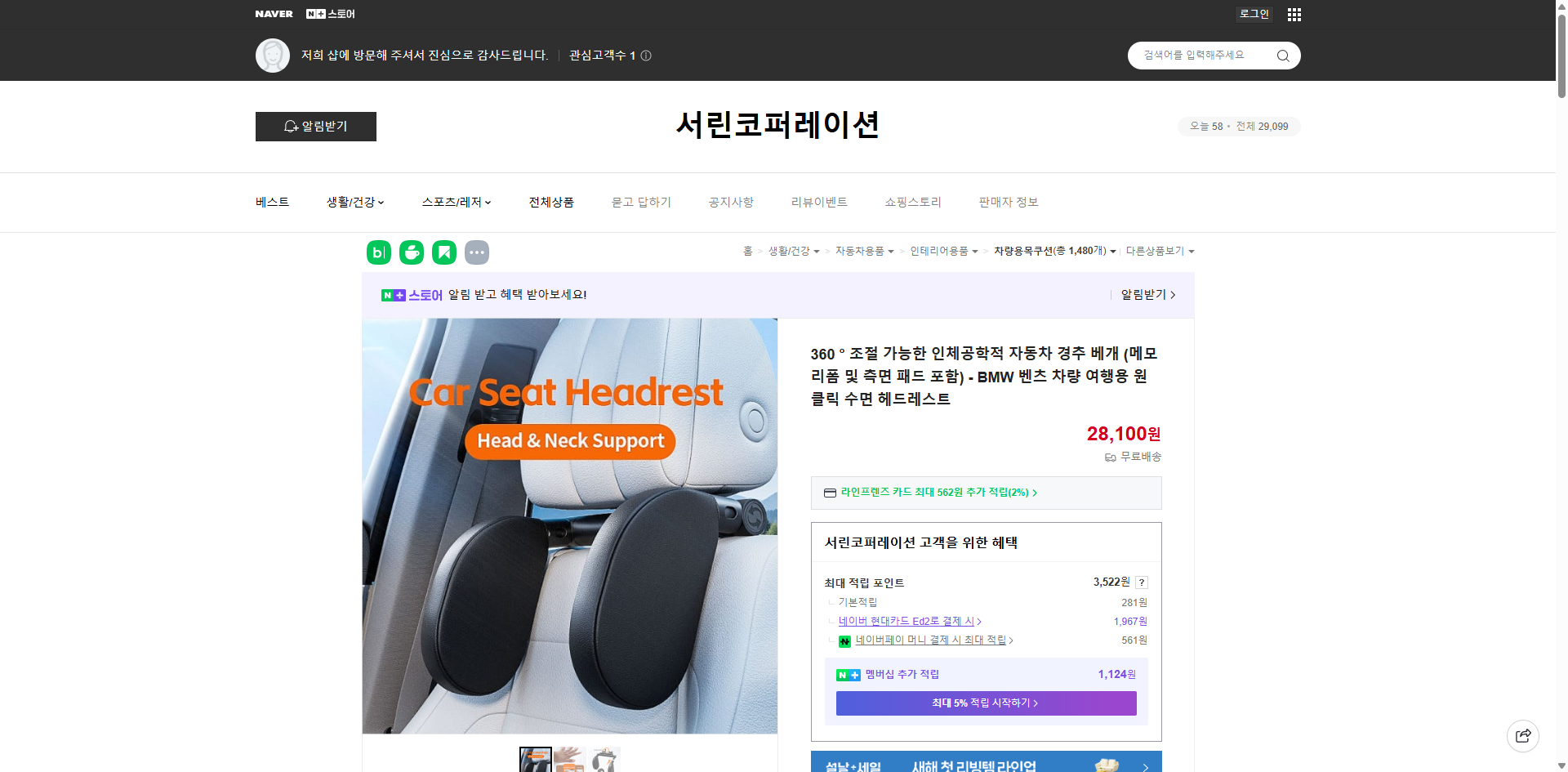
Task: Open the Naver services grid menu
Action: pyautogui.click(x=1294, y=14)
